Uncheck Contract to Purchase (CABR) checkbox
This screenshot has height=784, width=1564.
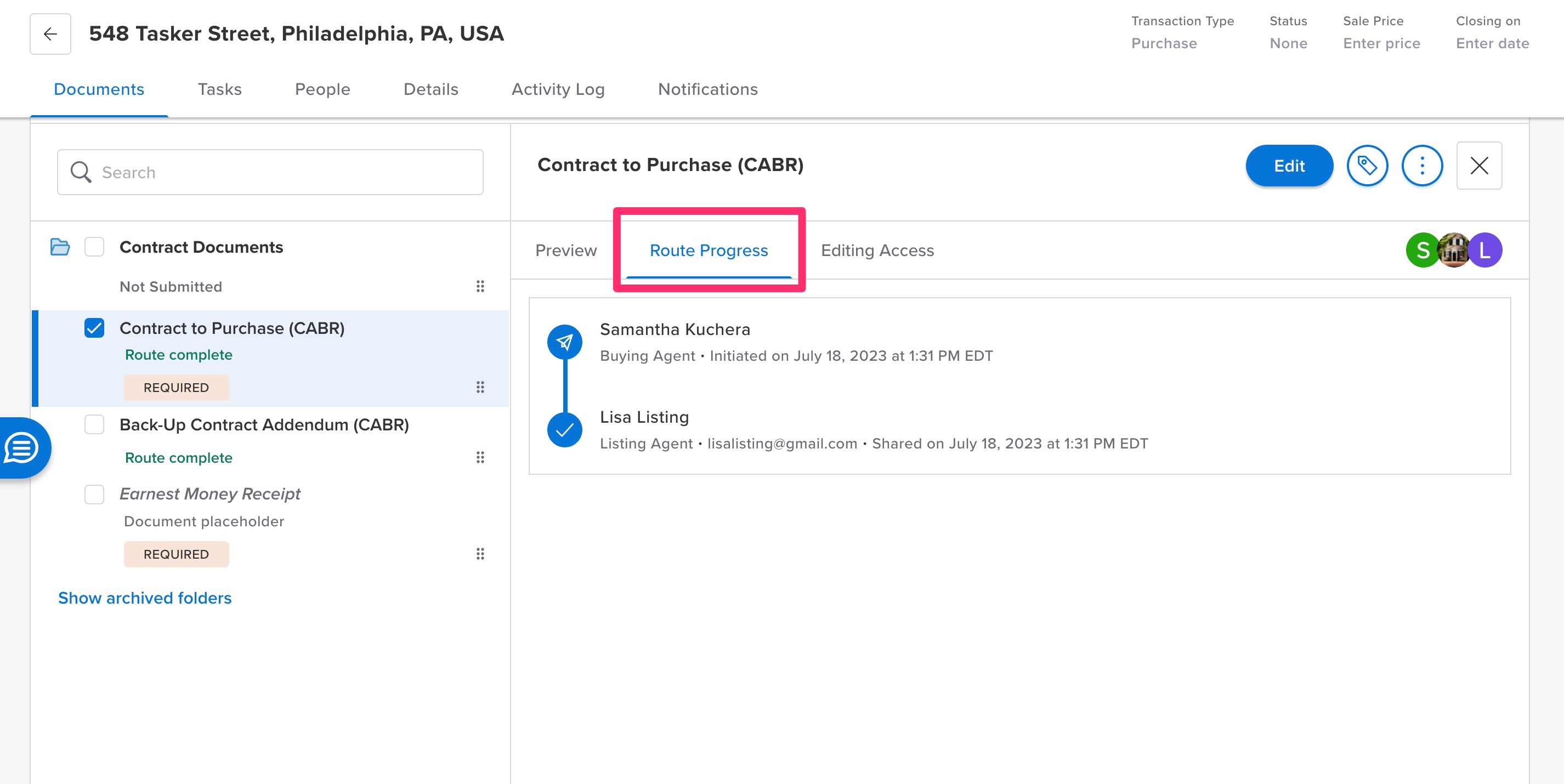click(x=94, y=328)
